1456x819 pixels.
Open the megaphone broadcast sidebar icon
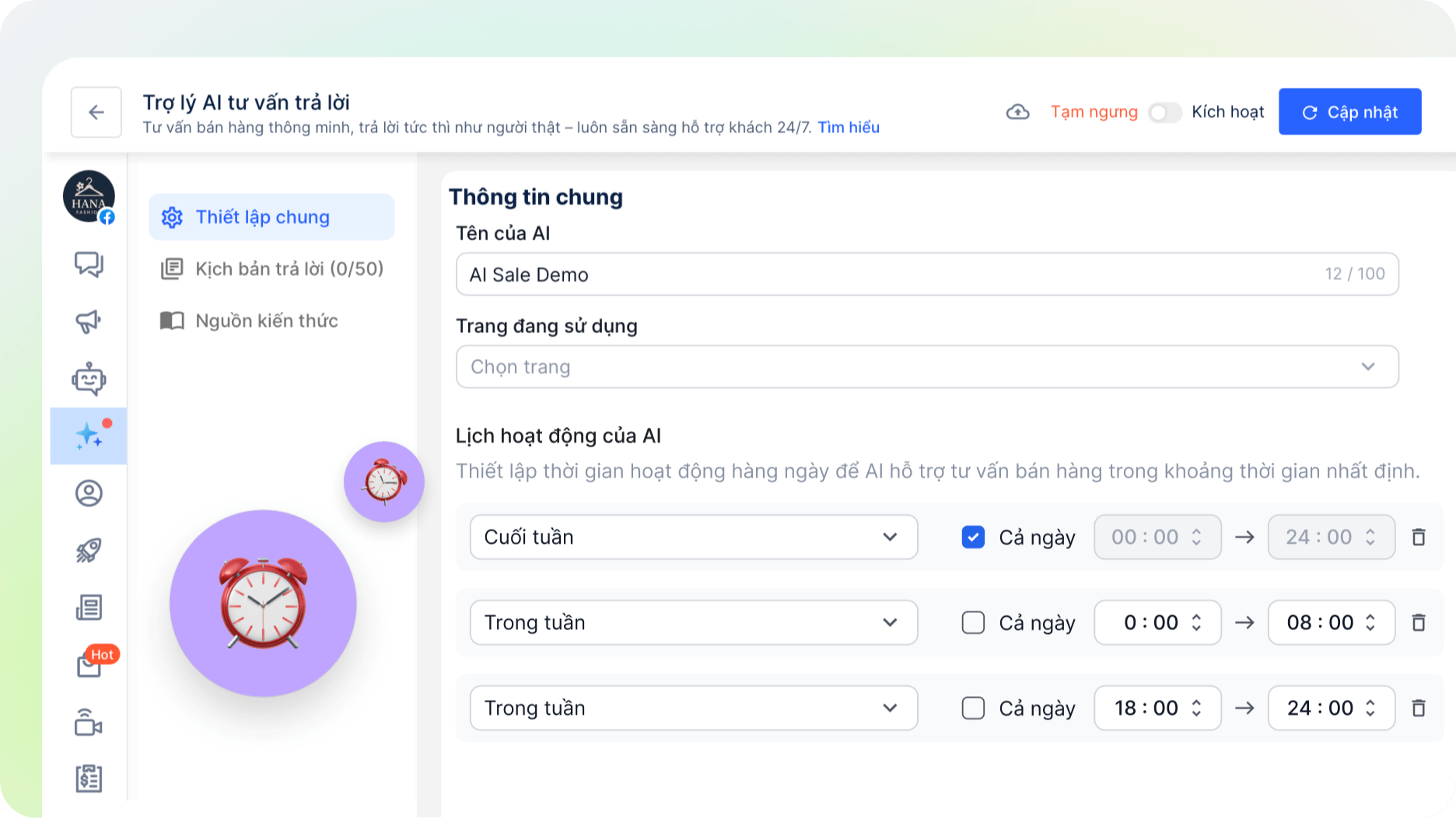coord(89,321)
